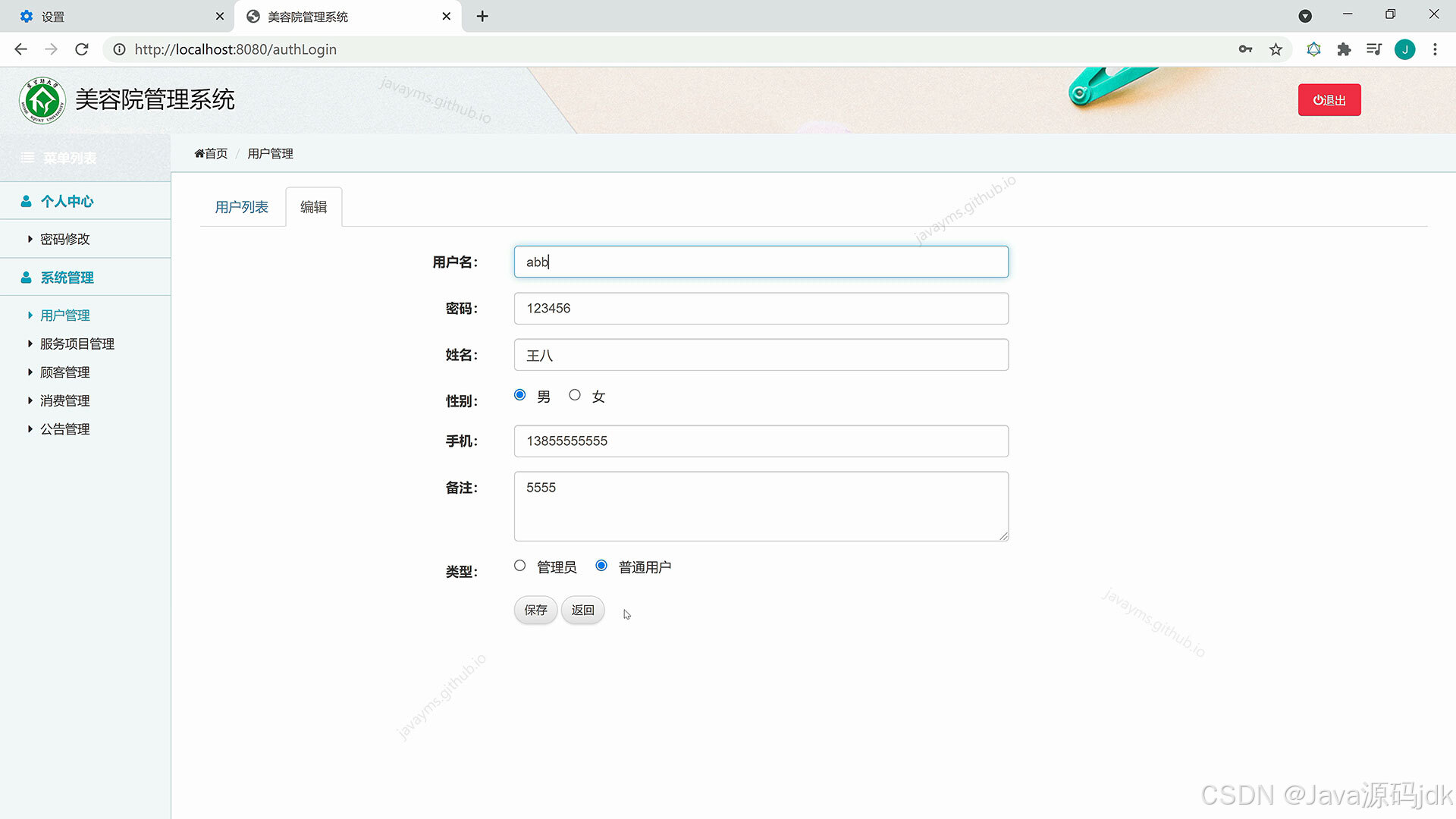Click the 手机 phone number field
The height and width of the screenshot is (819, 1456).
tap(761, 441)
